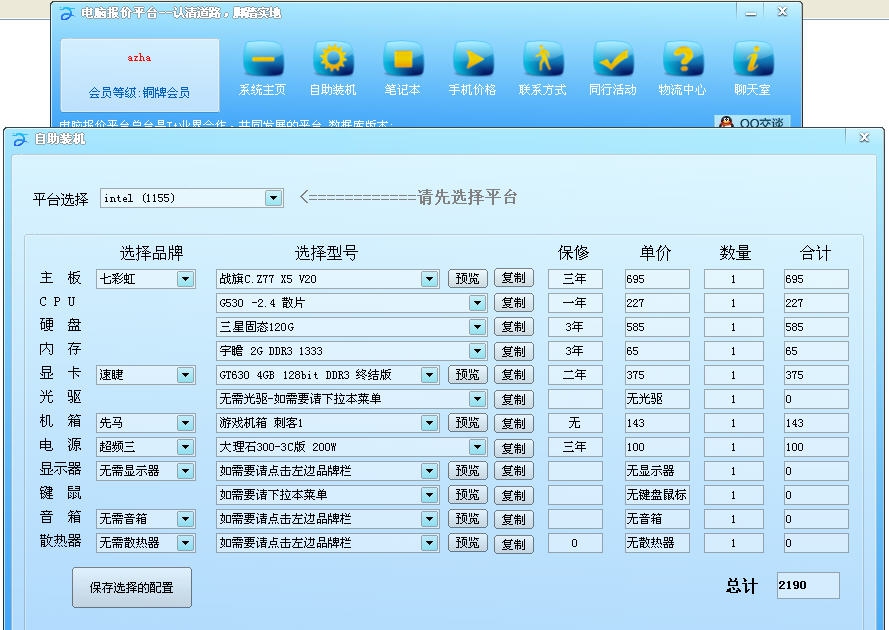The width and height of the screenshot is (889, 630).
Task: Click the 自助装机 window logo icon
Action: [20, 139]
